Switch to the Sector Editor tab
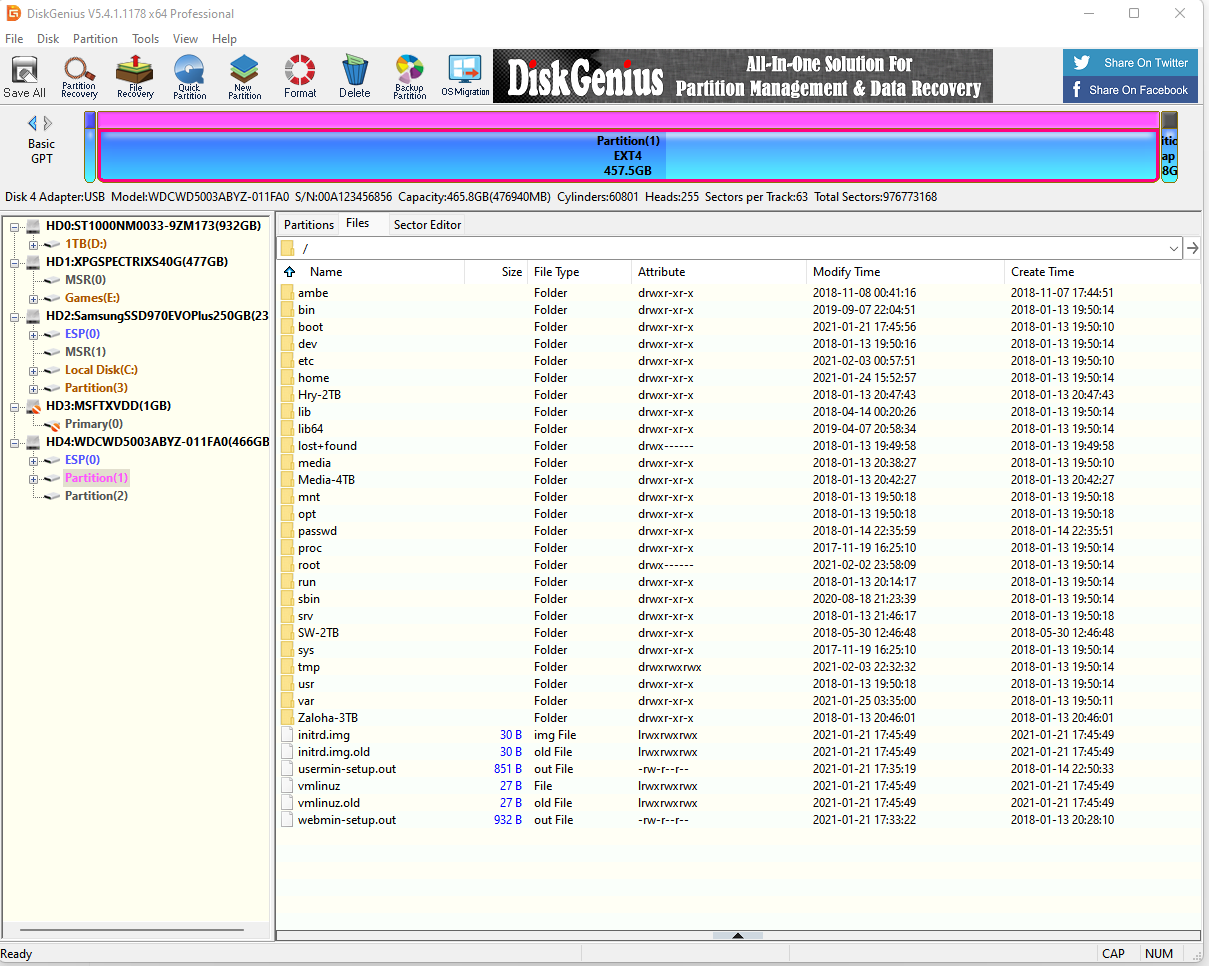This screenshot has height=966, width=1209. click(427, 225)
